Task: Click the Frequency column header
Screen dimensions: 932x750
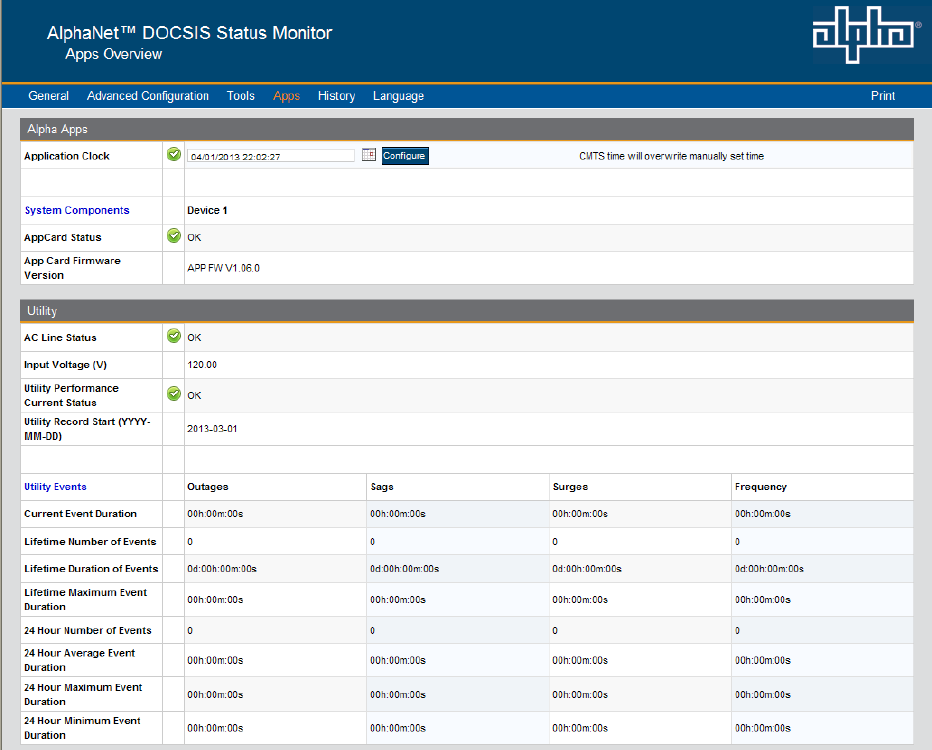Action: (761, 487)
